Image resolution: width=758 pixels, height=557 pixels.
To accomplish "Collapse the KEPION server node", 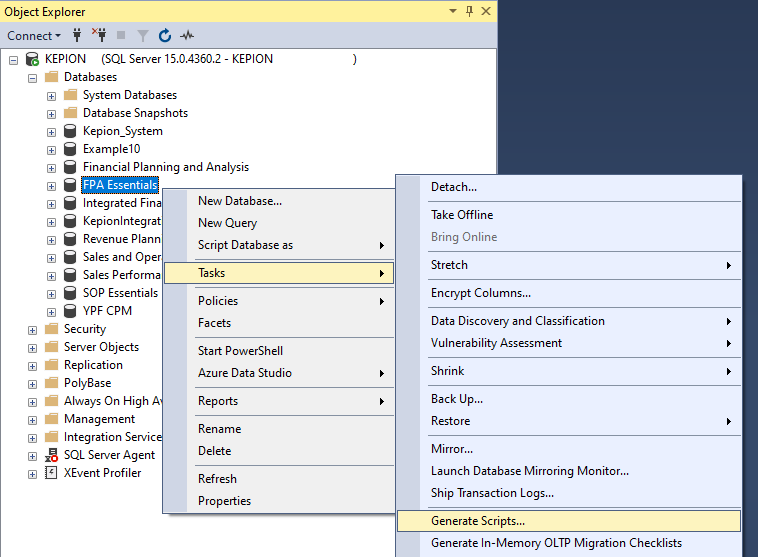I will (14, 60).
